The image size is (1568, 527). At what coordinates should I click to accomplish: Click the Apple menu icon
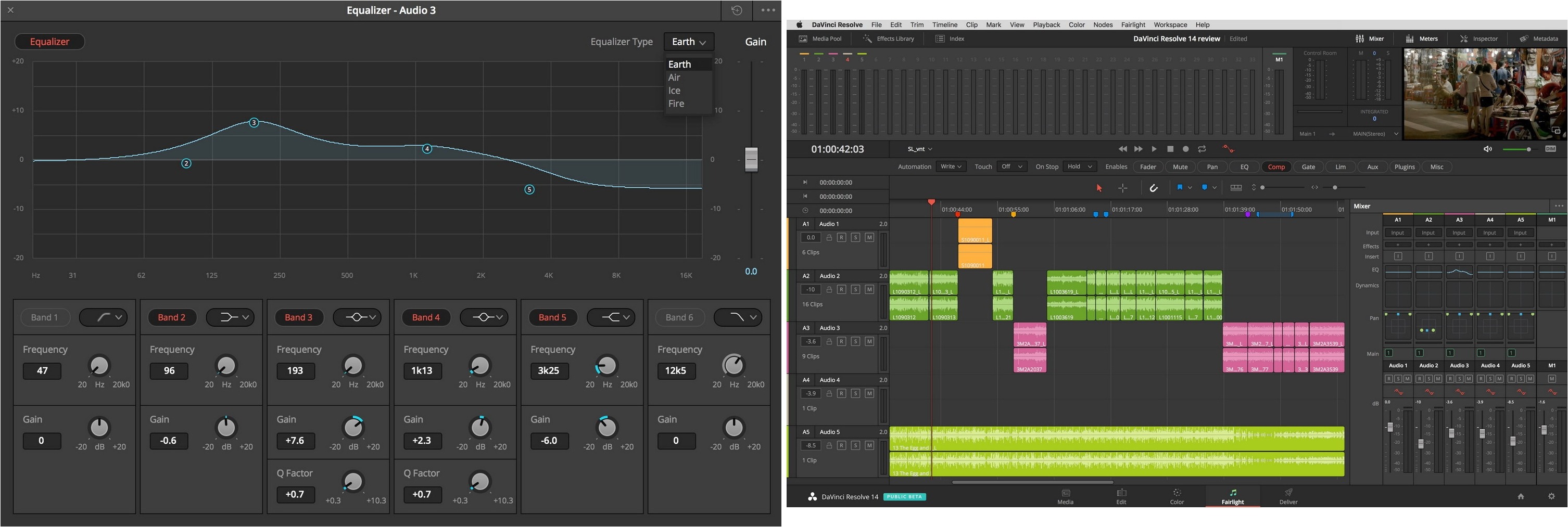coord(799,25)
